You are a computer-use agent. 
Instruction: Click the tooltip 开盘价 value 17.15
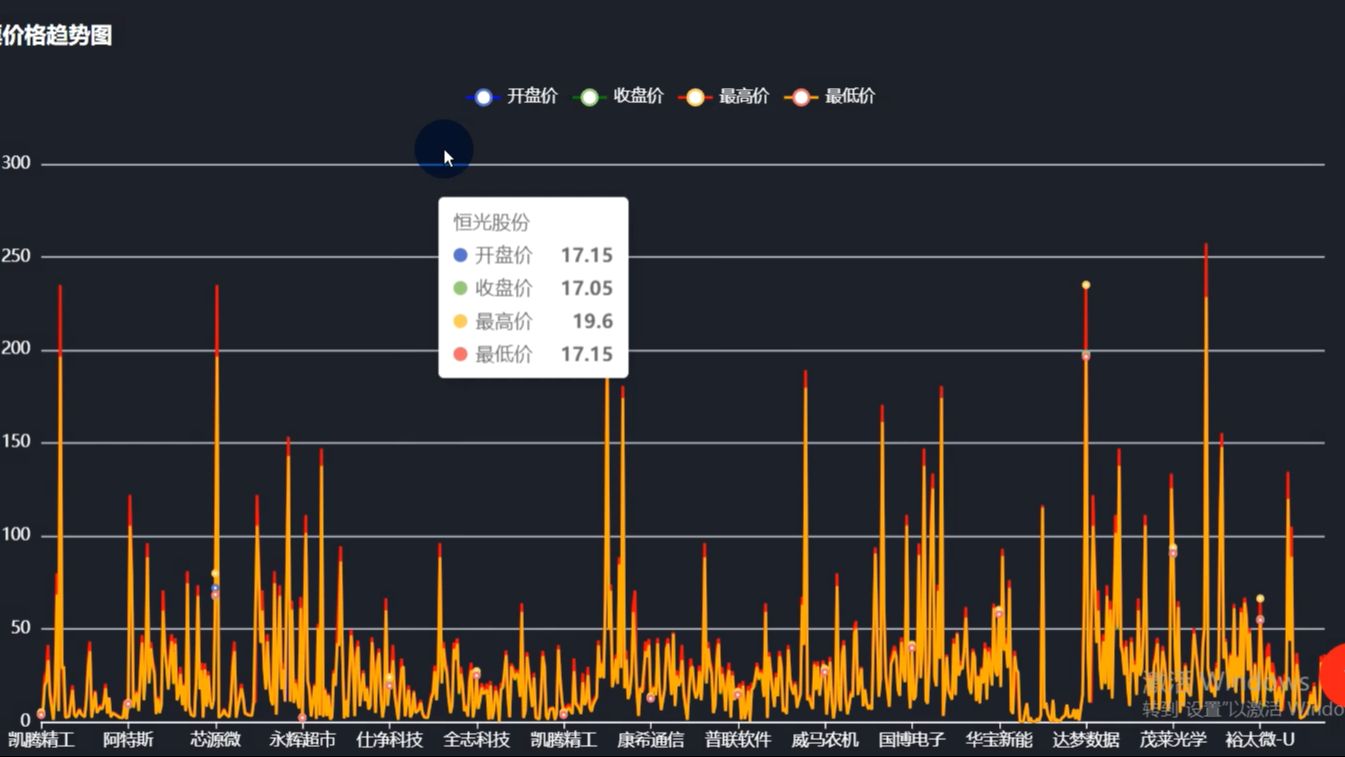[586, 256]
